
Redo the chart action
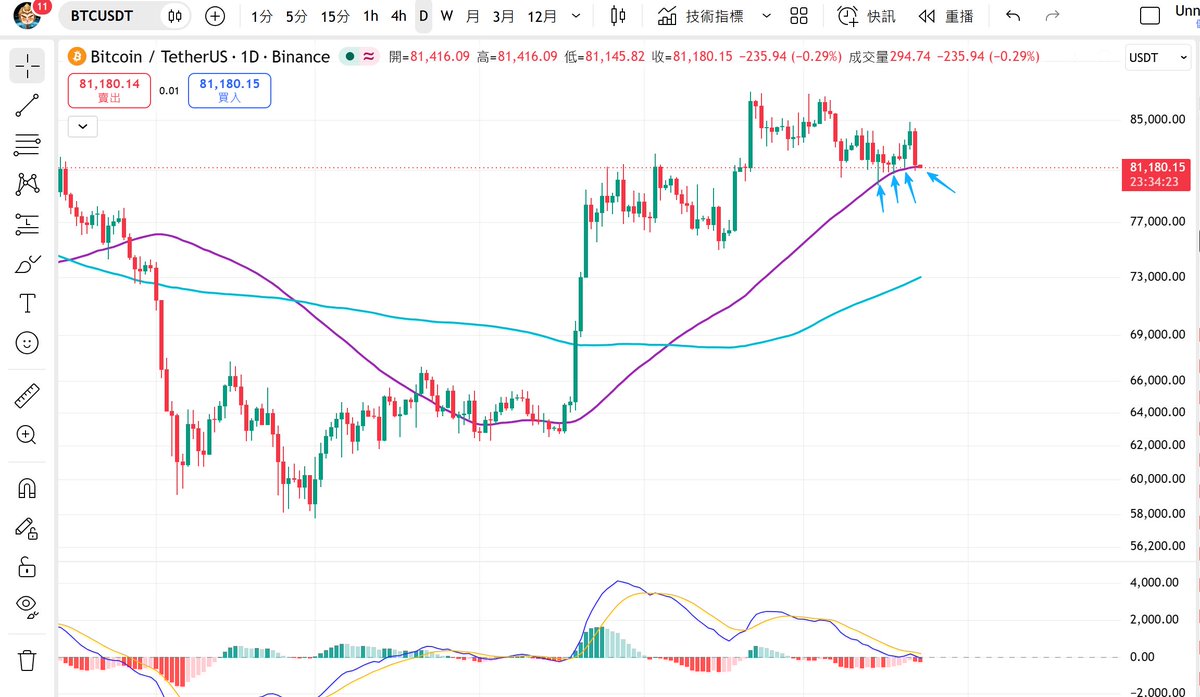1051,16
